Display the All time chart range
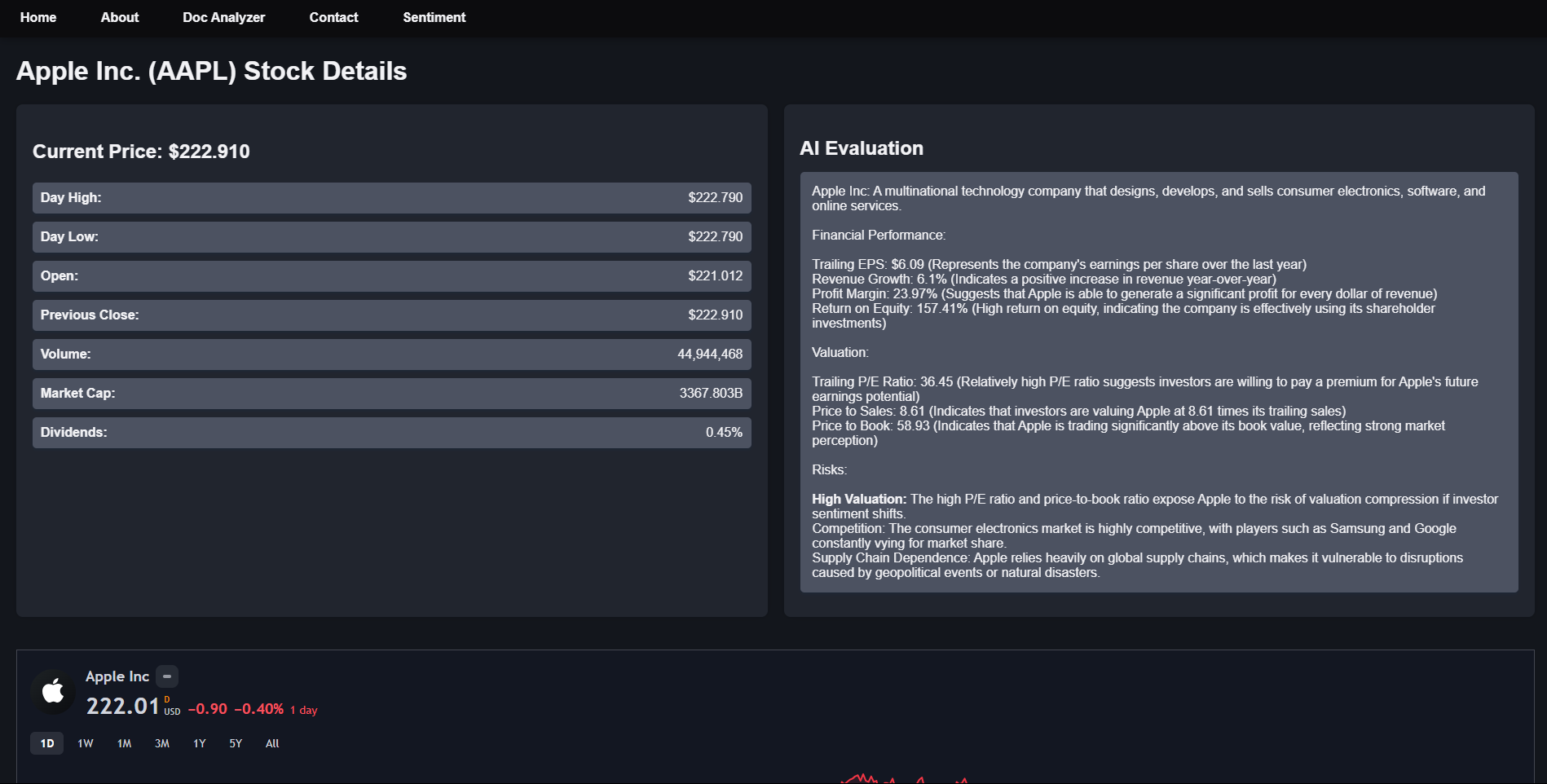This screenshot has width=1547, height=784. [272, 743]
